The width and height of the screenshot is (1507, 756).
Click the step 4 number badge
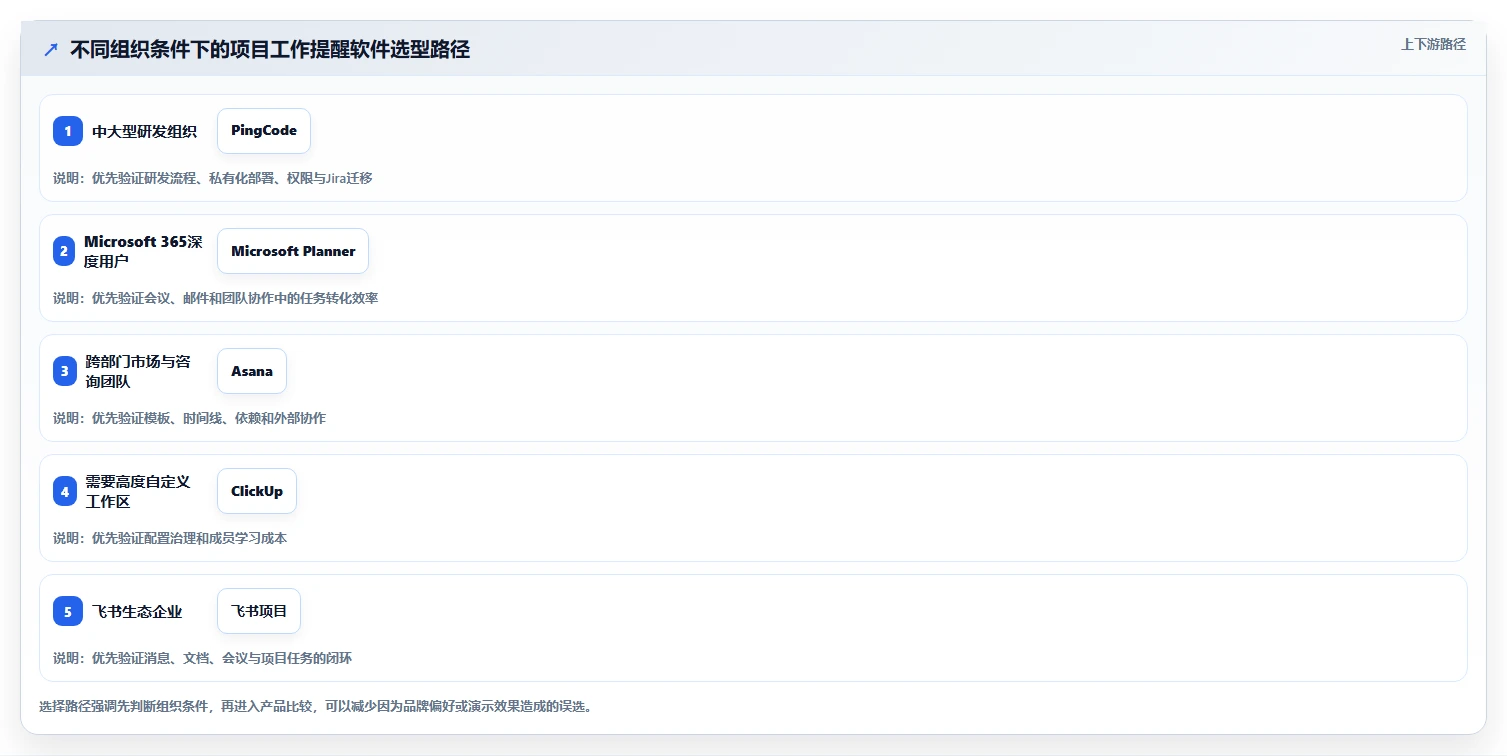[64, 491]
